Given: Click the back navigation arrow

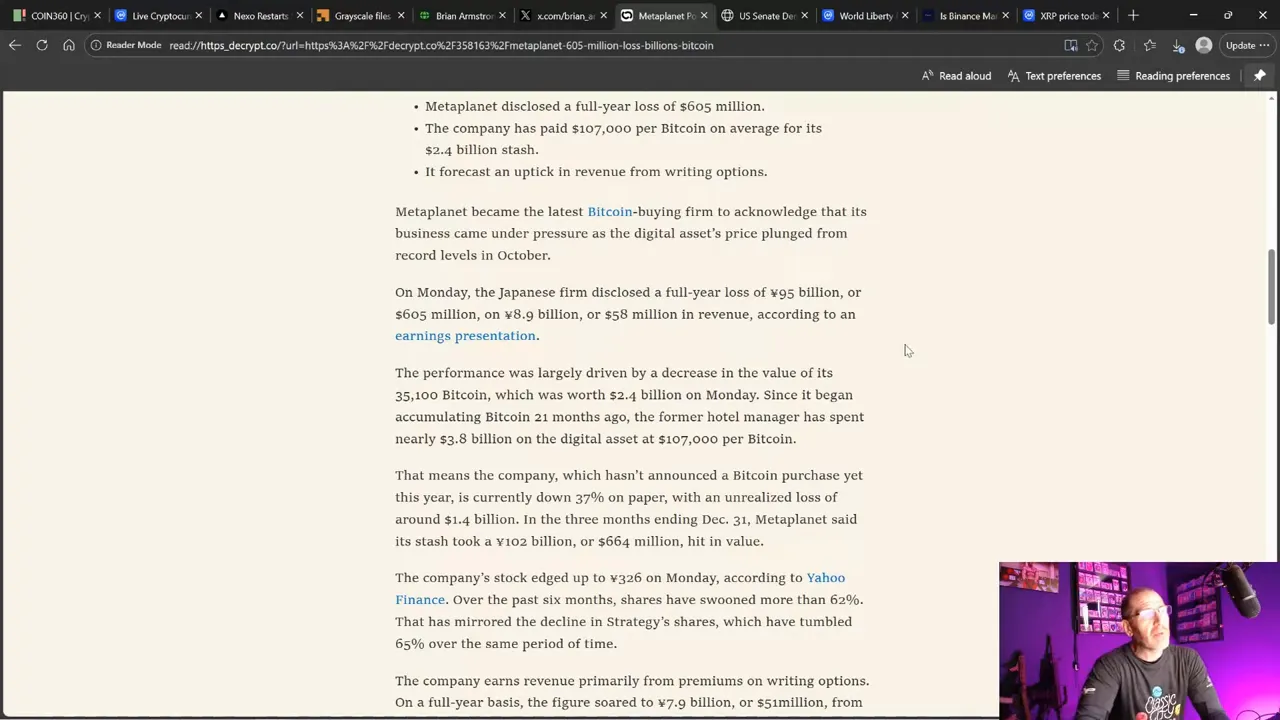Looking at the screenshot, I should click(x=15, y=45).
